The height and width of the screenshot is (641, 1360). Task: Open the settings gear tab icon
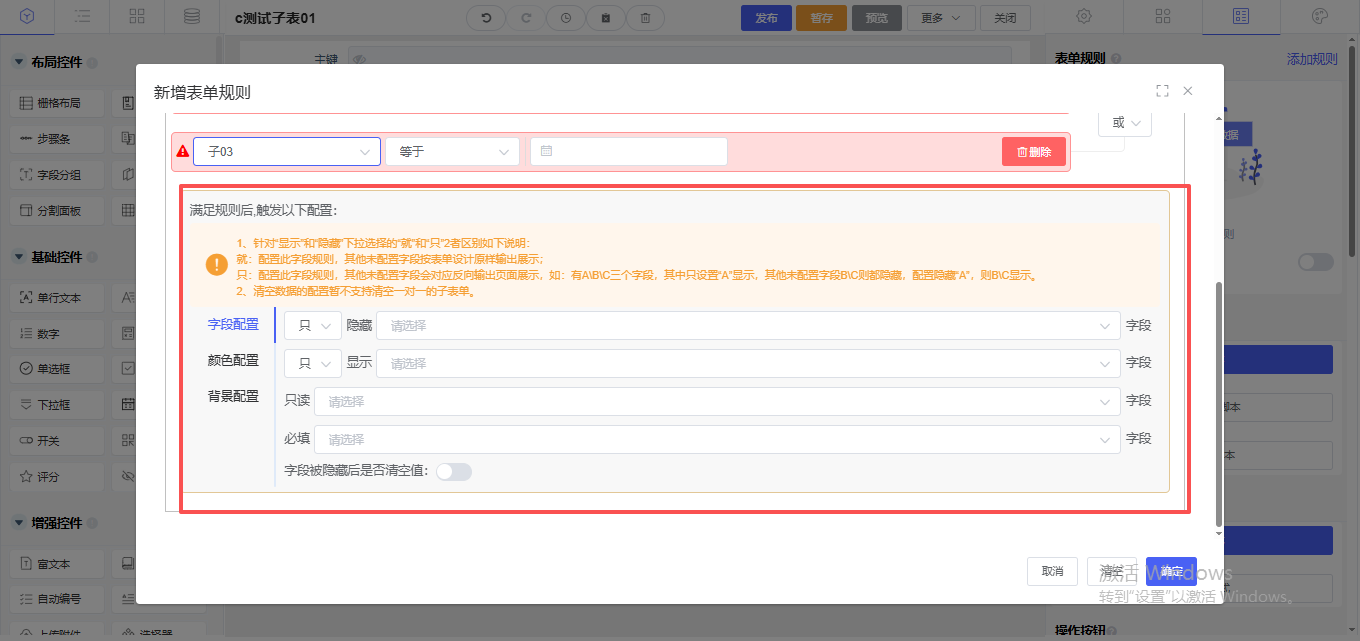point(1084,16)
